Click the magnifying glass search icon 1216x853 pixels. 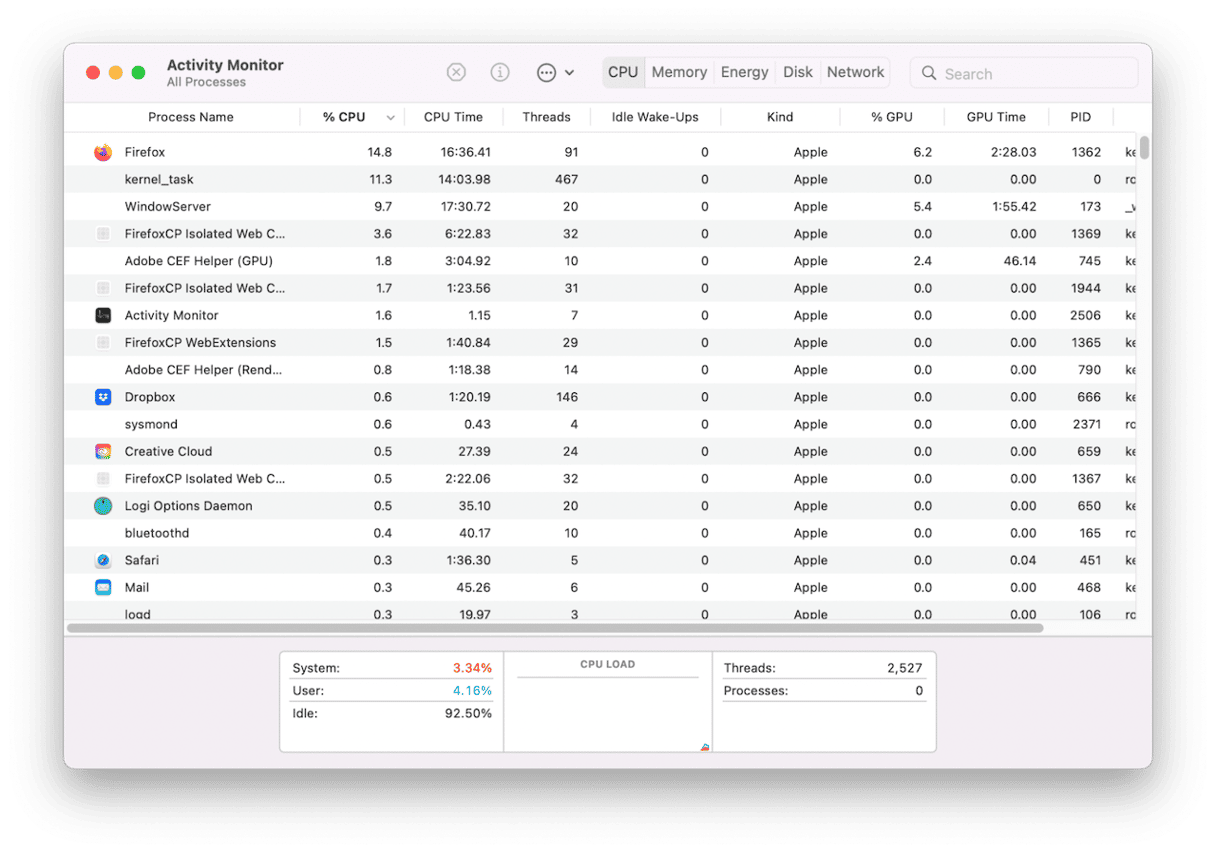[x=929, y=73]
